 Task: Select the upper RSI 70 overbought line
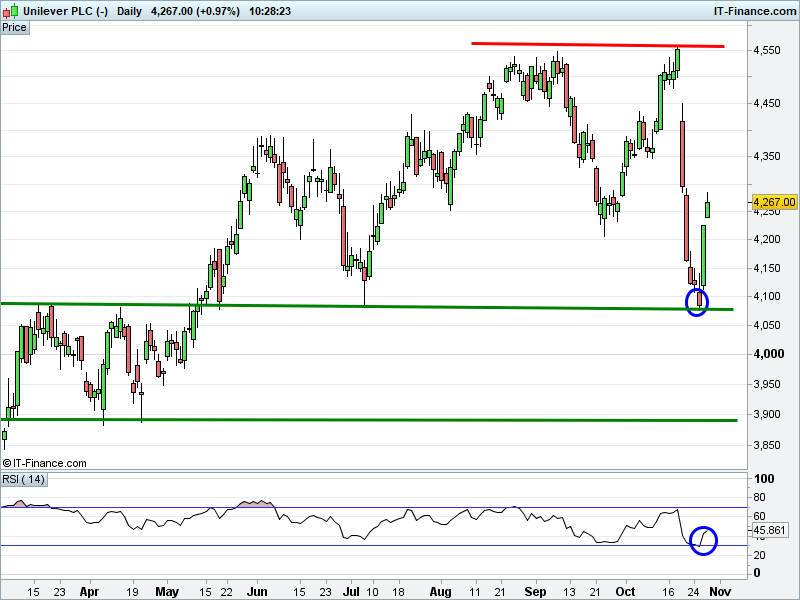374,507
